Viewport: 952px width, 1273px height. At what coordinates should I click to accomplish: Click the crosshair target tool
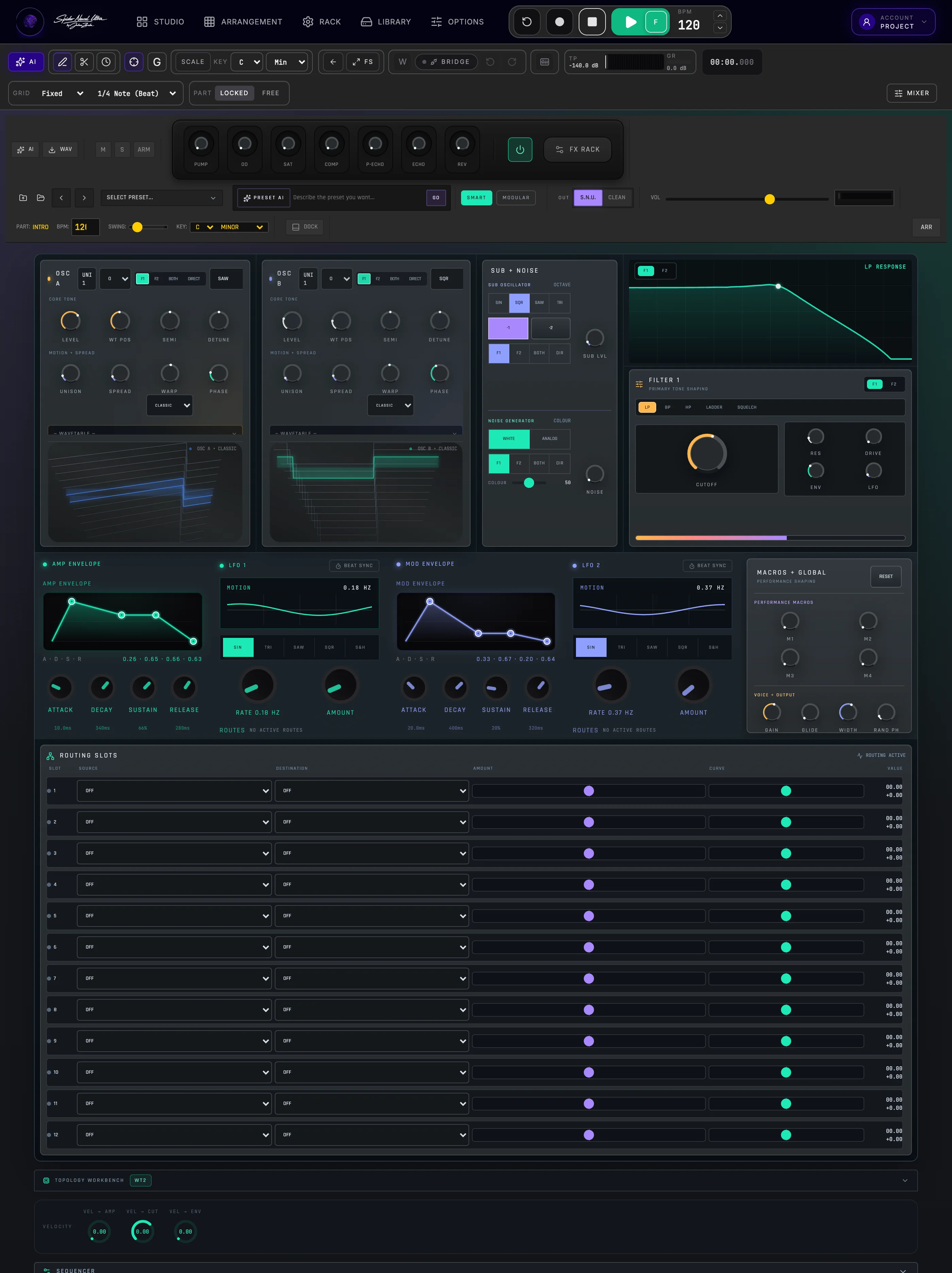(x=134, y=62)
